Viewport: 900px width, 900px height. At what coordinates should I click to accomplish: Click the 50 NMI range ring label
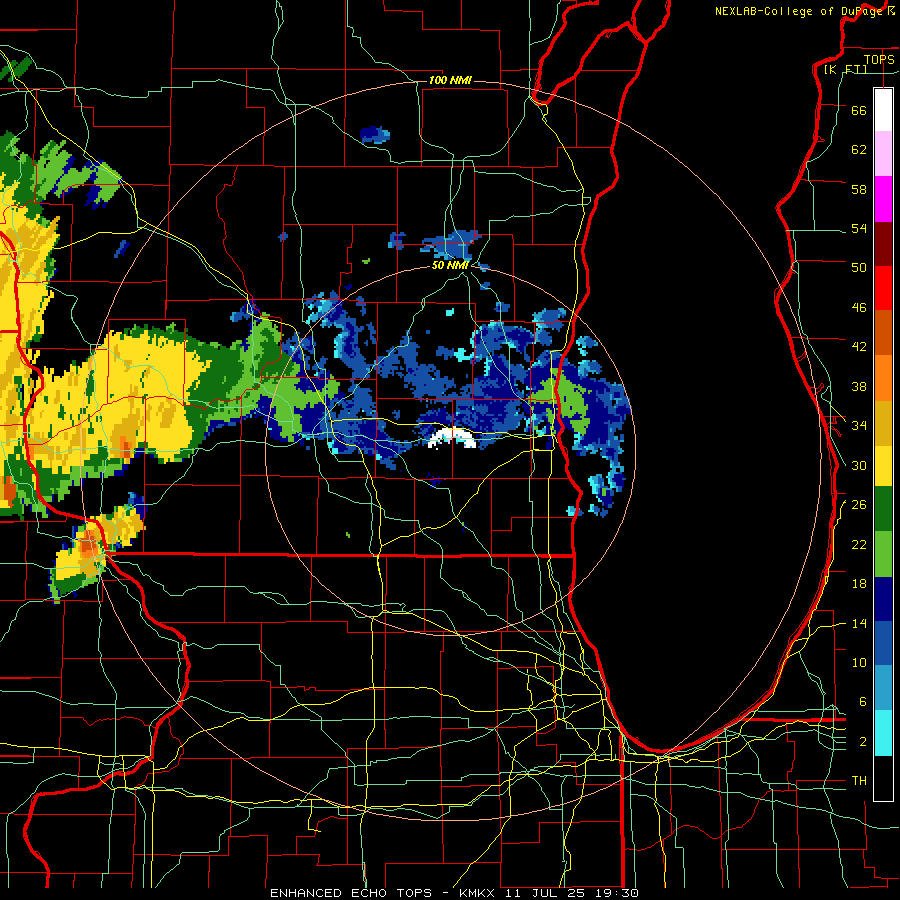coord(451,265)
